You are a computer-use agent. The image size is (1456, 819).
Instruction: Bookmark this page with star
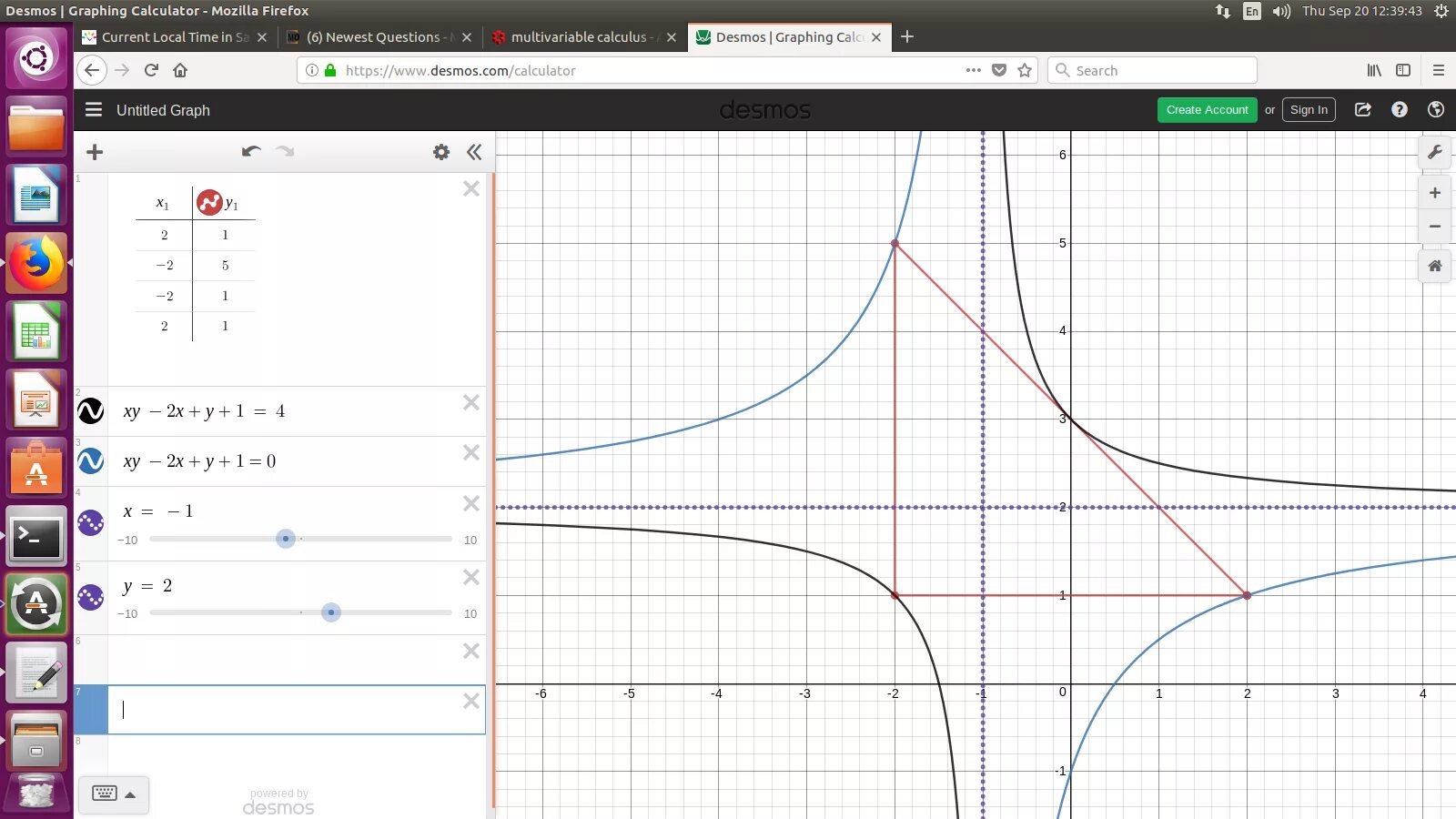tap(1025, 70)
